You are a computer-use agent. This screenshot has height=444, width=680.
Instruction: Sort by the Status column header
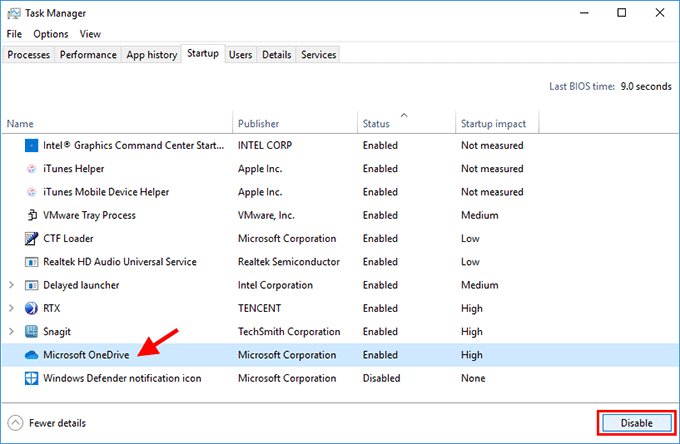[x=406, y=124]
